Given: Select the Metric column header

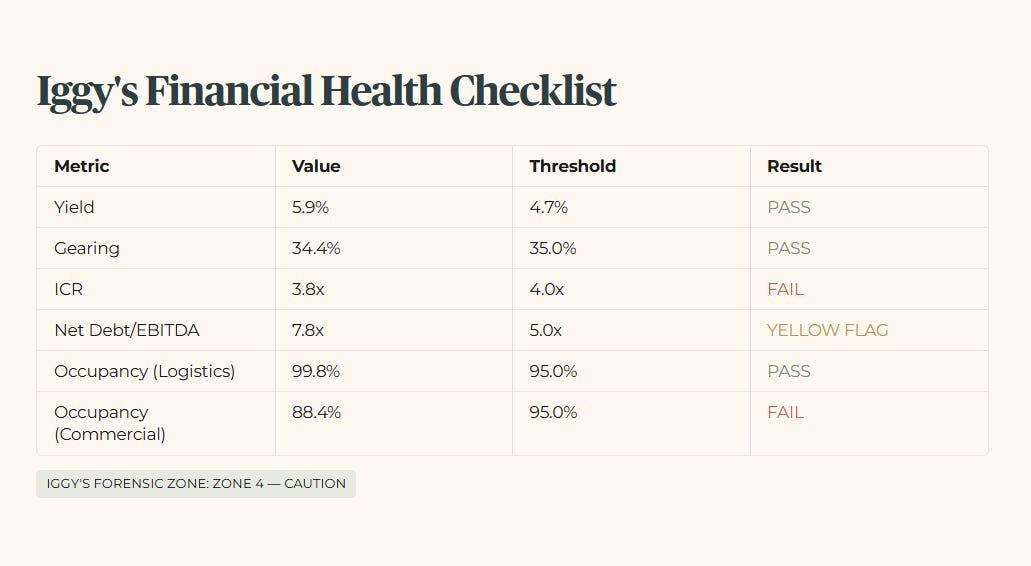Looking at the screenshot, I should point(82,166).
